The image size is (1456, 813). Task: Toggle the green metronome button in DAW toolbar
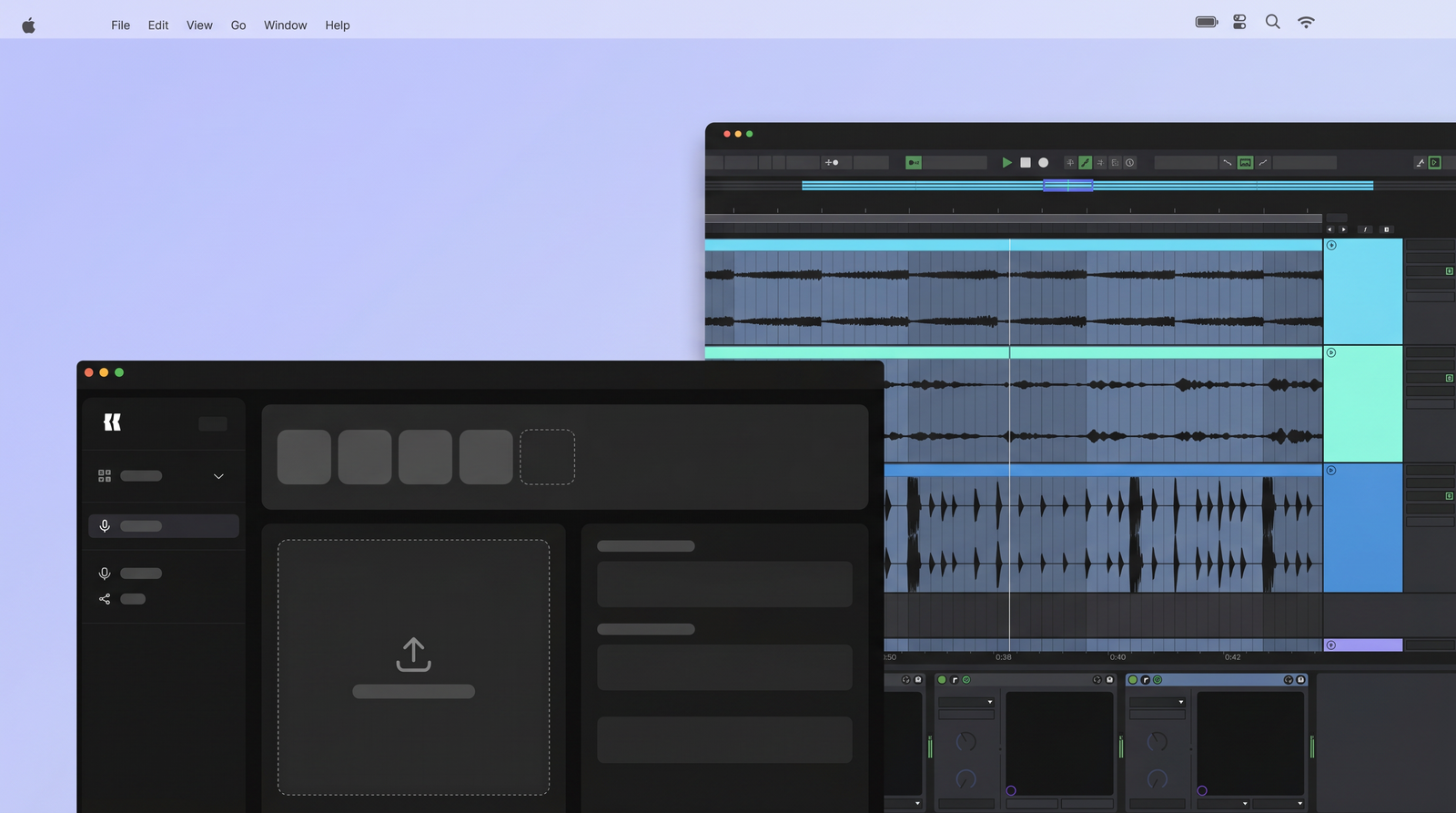pos(914,162)
